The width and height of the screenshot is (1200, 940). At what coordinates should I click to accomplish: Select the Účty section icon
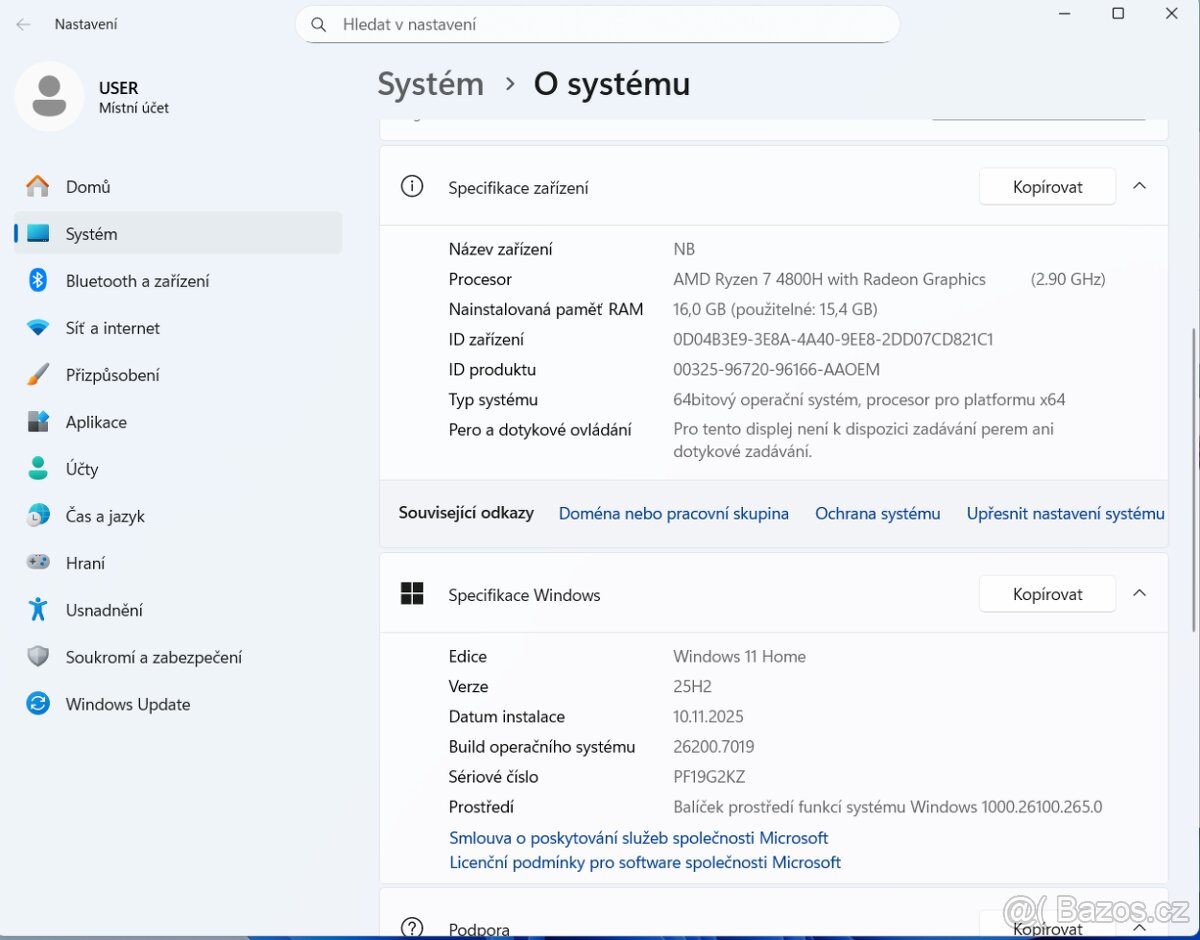click(x=37, y=469)
